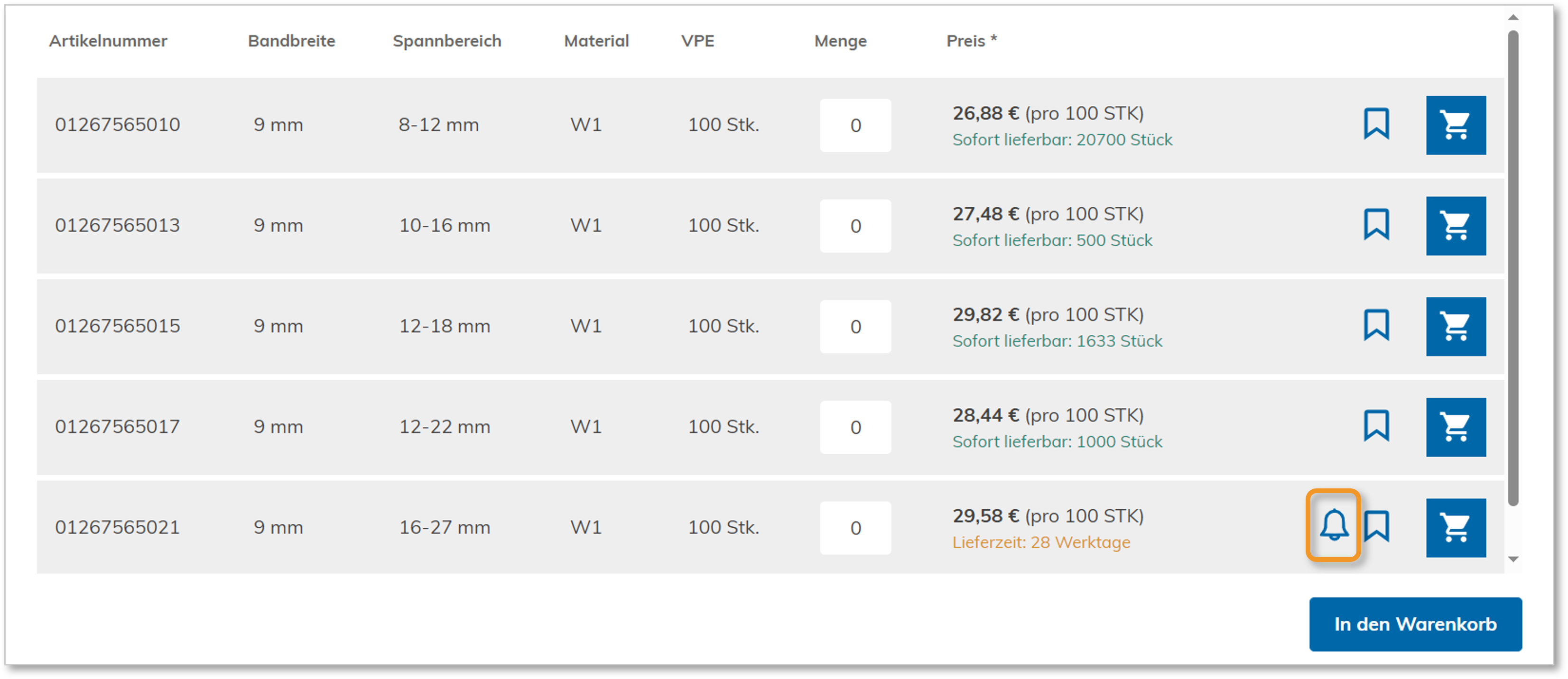
Task: Click the Artikelnummer column header
Action: click(108, 41)
